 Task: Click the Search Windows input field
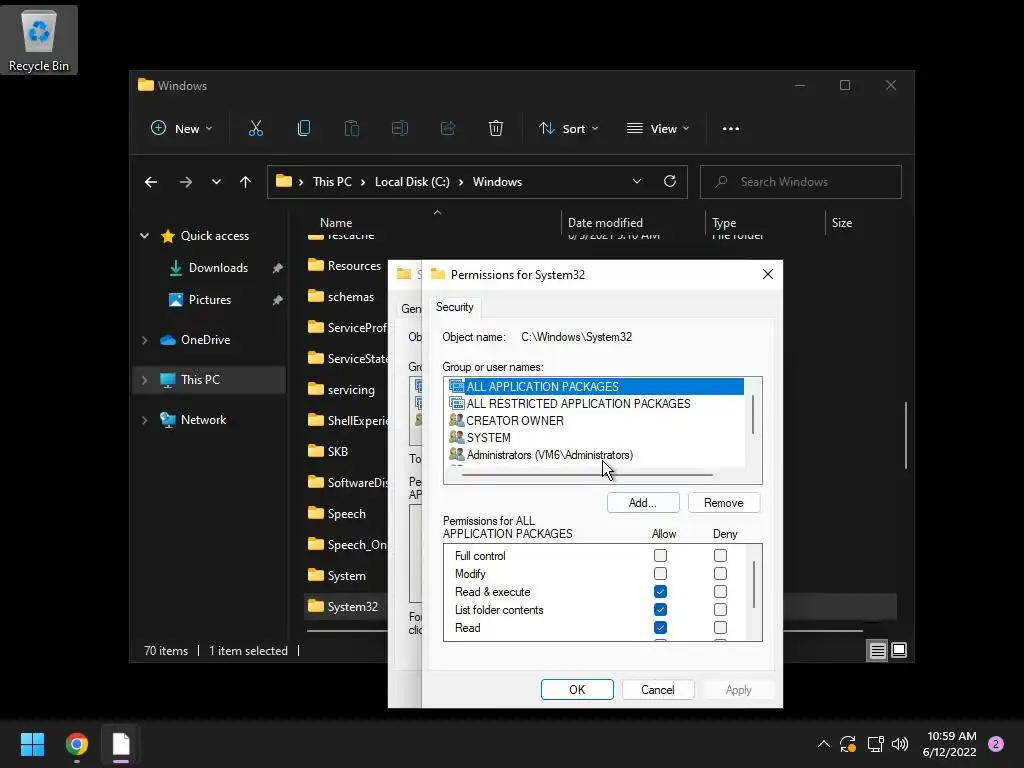801,182
